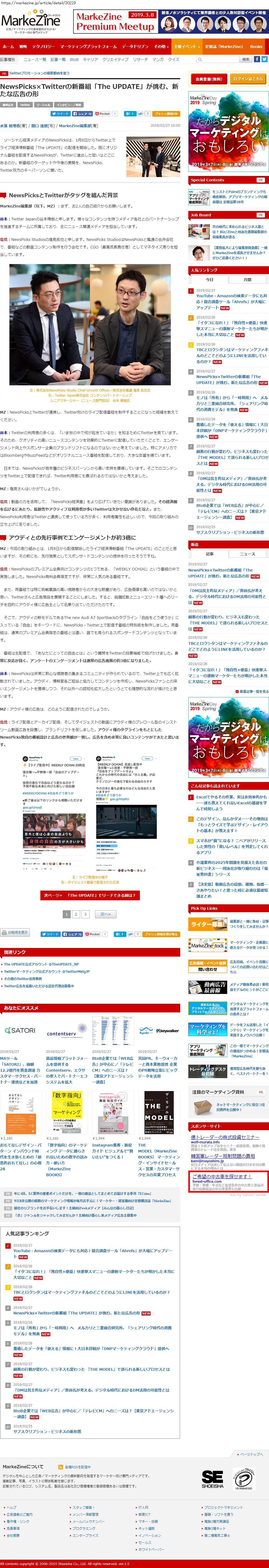Open the キャリア link in the sub navigation
This screenshot has height=1568, width=269.
point(90,60)
